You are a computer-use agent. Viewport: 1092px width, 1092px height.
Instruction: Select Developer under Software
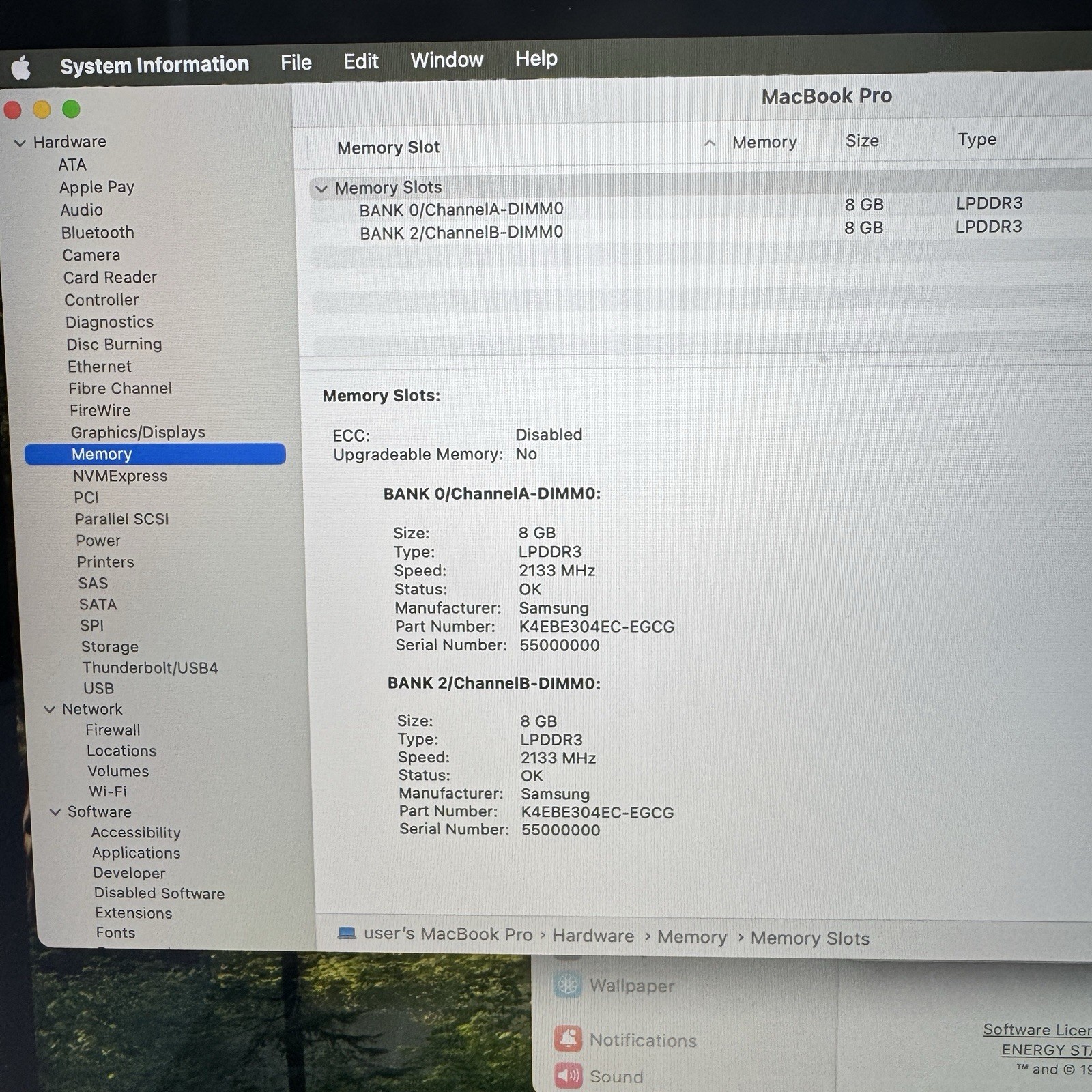(129, 873)
